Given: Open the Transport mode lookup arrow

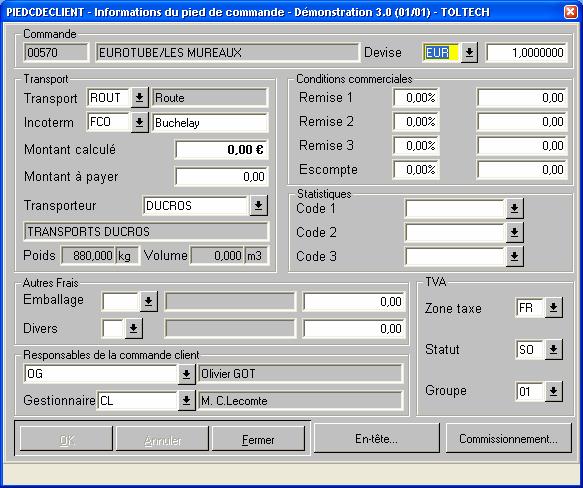Looking at the screenshot, I should [139, 98].
